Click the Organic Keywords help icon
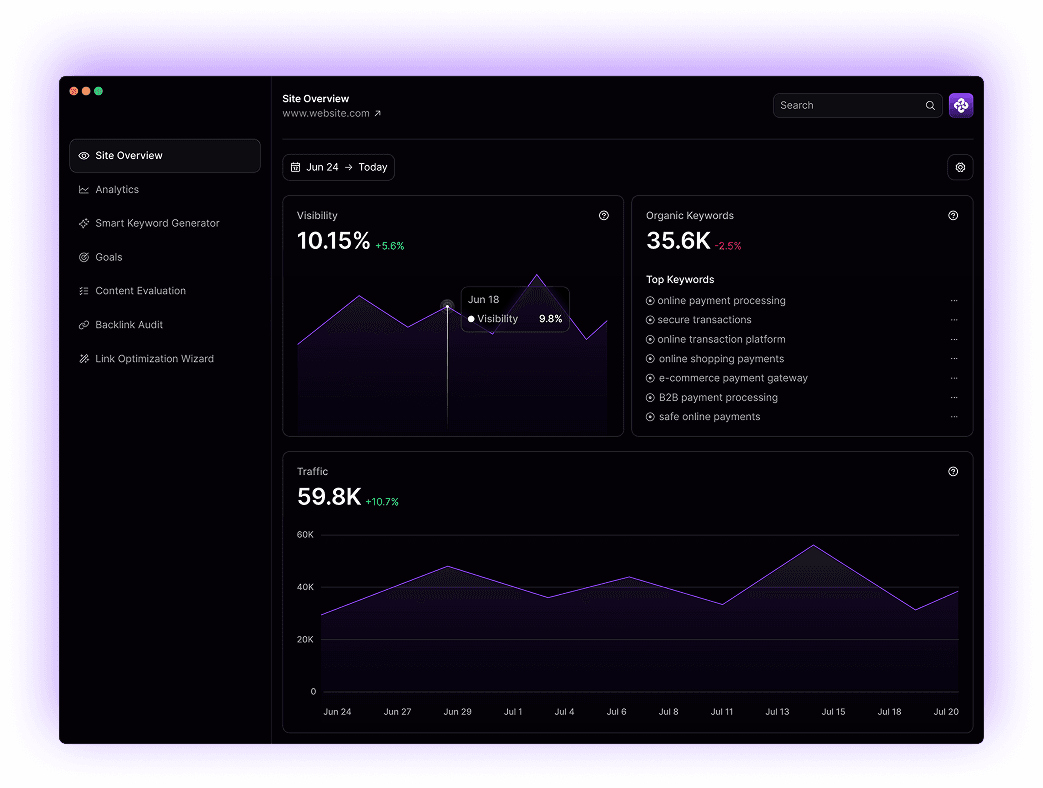Viewport: 1043px width, 788px height. point(953,216)
